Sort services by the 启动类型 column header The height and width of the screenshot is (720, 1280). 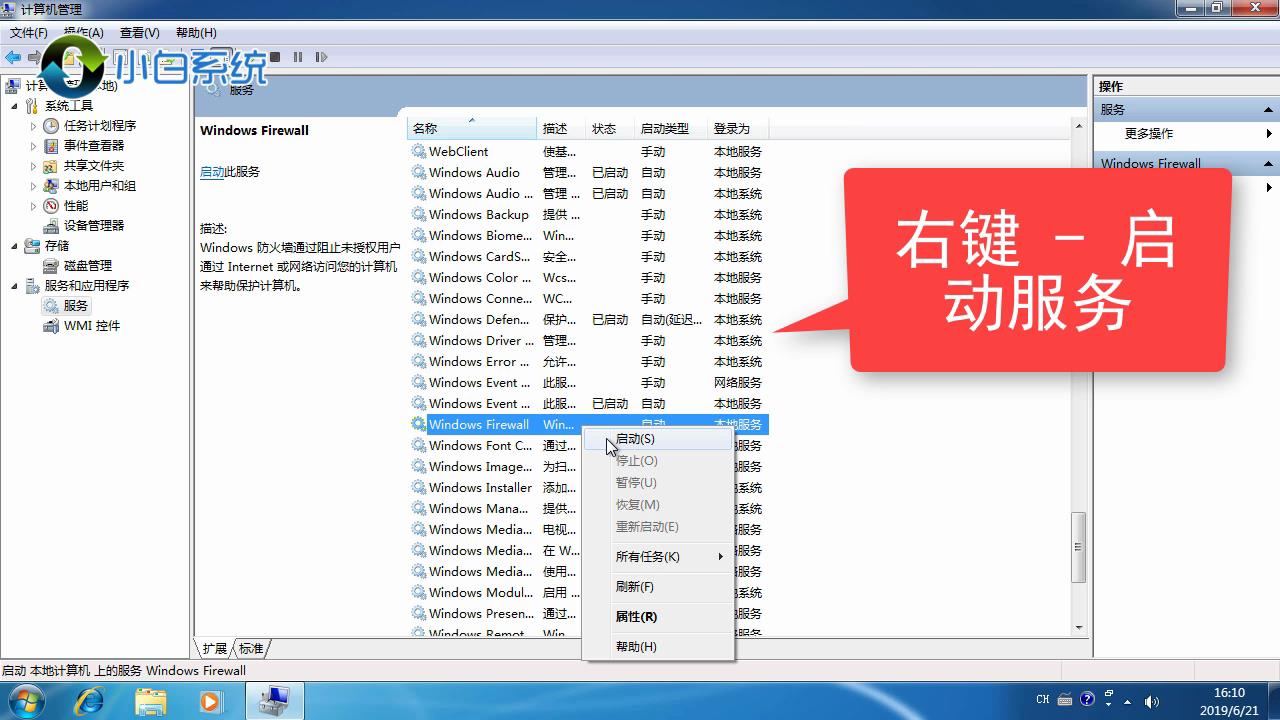[x=670, y=128]
